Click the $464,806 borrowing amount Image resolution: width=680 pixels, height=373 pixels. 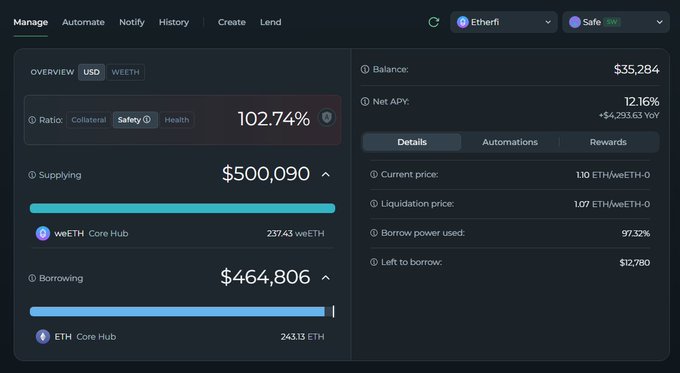(x=265, y=277)
